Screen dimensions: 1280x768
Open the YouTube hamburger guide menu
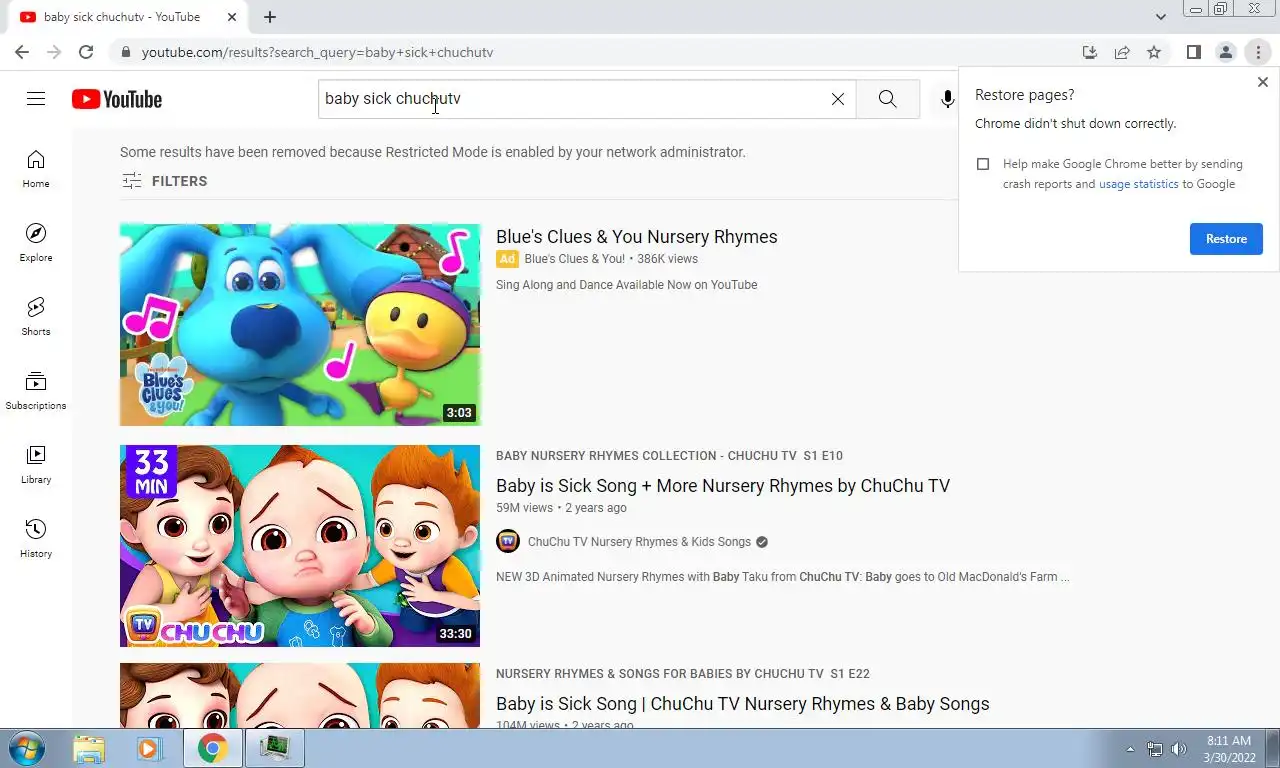(x=36, y=98)
